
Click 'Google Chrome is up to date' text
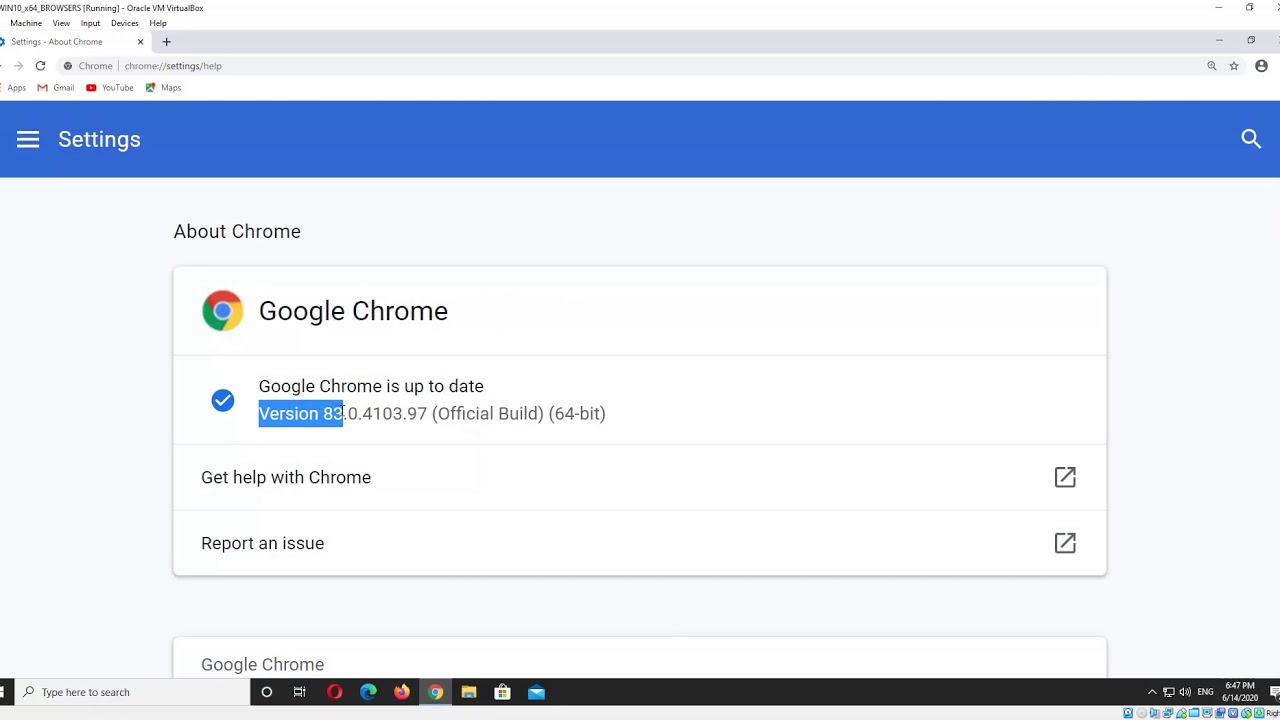point(371,386)
